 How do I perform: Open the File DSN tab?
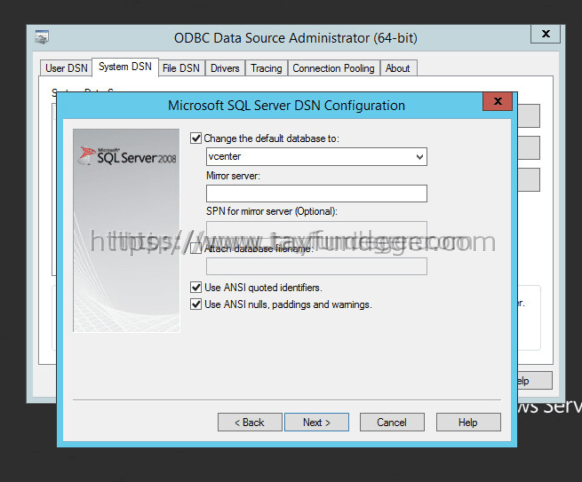tap(181, 68)
